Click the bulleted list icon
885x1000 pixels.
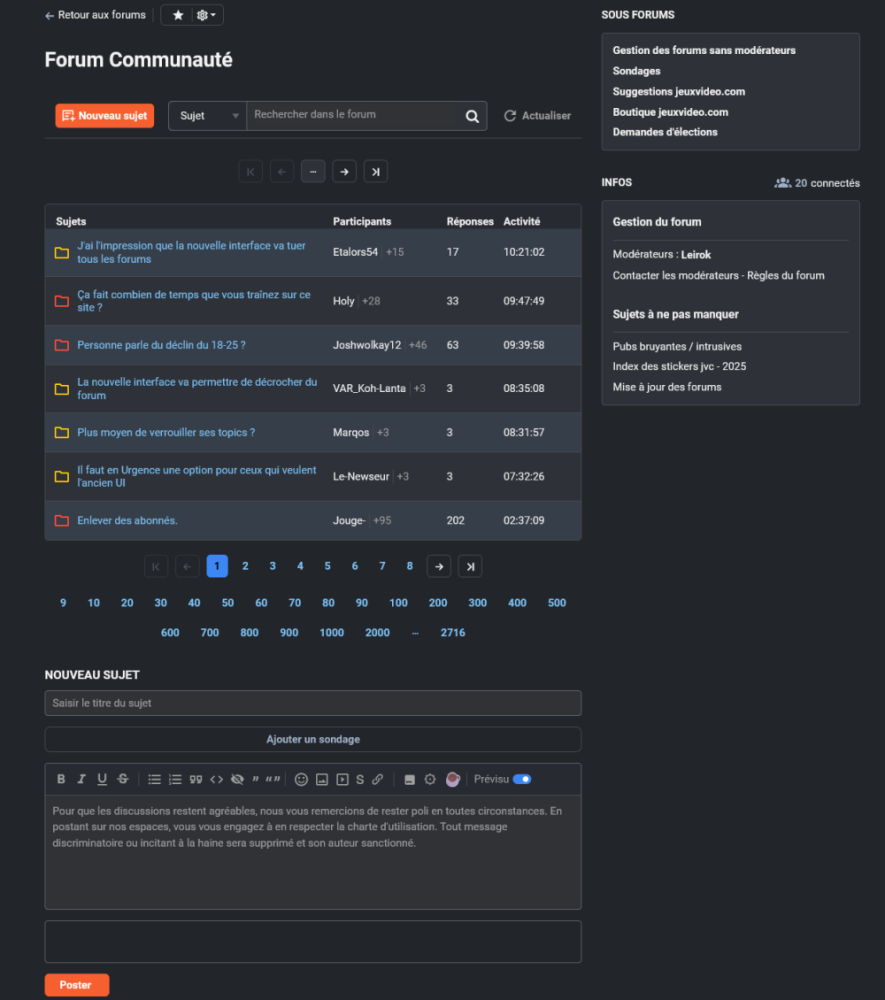tap(155, 779)
